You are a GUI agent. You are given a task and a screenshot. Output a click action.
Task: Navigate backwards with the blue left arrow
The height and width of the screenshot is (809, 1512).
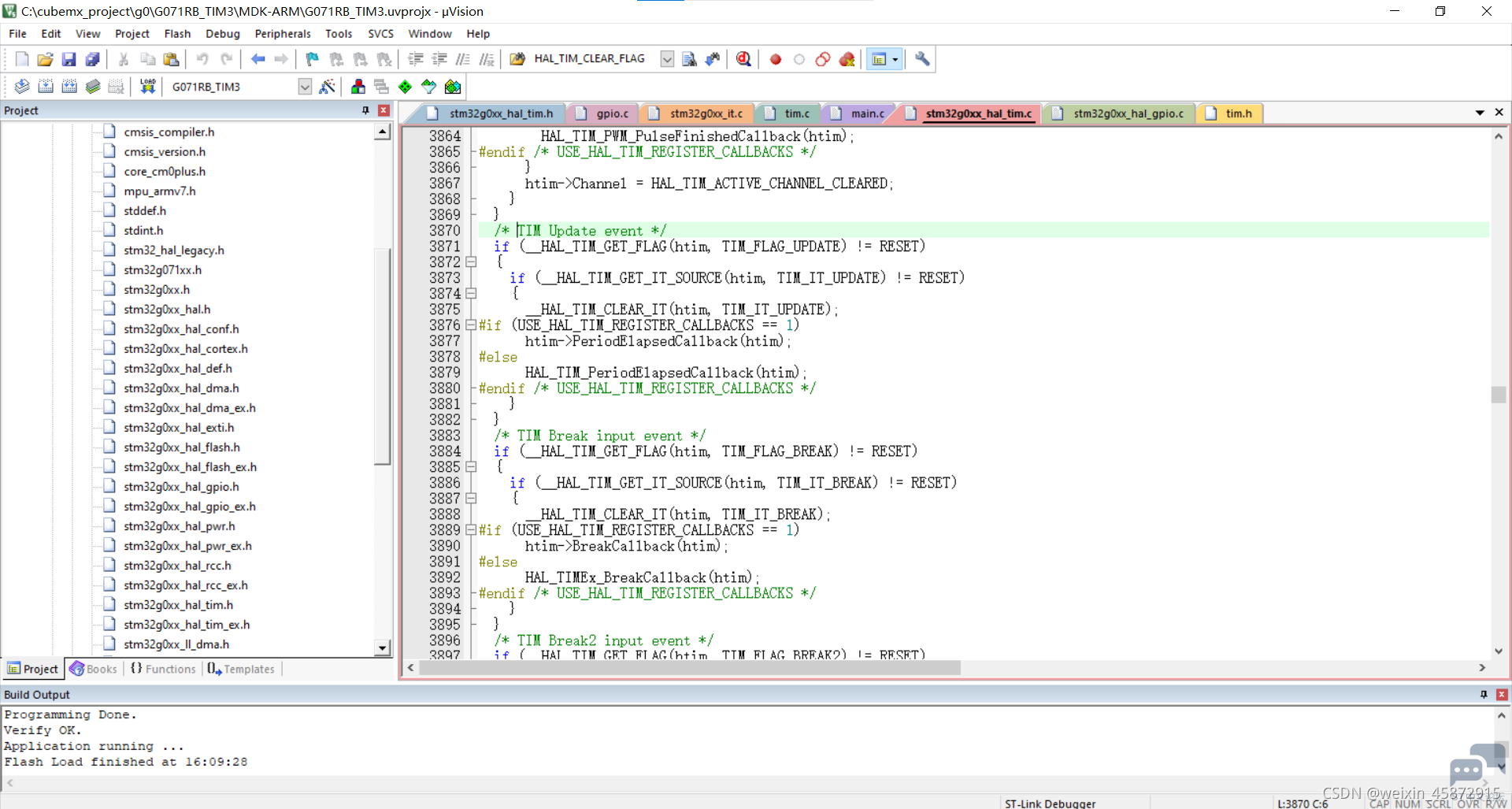[x=258, y=59]
